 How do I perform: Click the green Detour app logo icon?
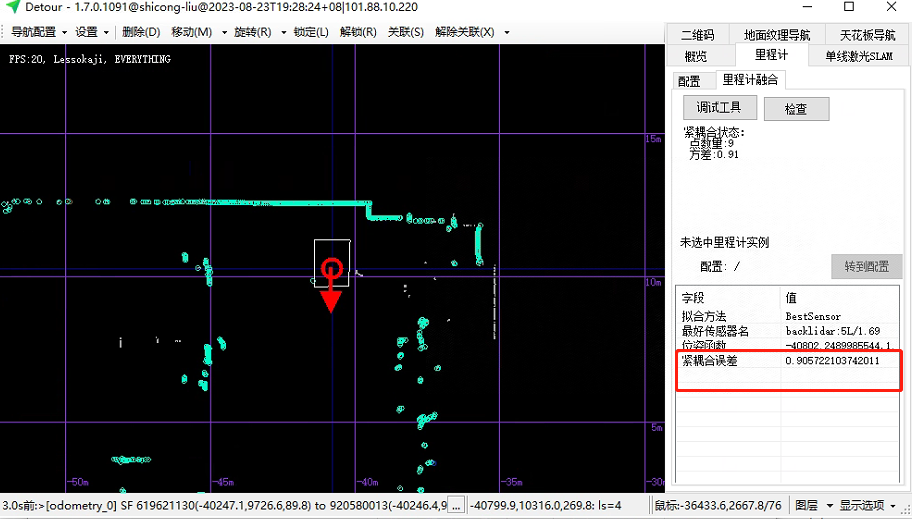tap(13, 8)
